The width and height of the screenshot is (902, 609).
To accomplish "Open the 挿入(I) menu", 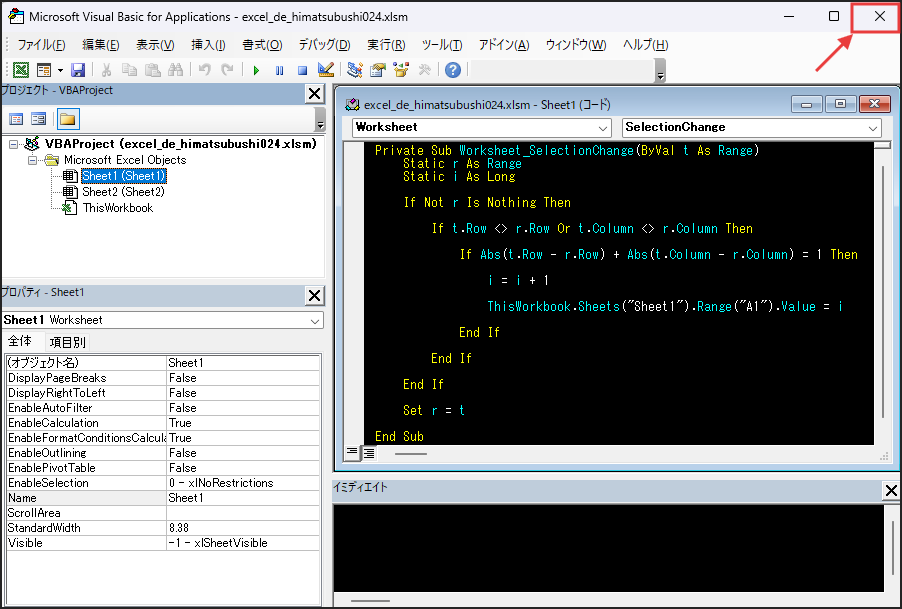I will [x=208, y=45].
